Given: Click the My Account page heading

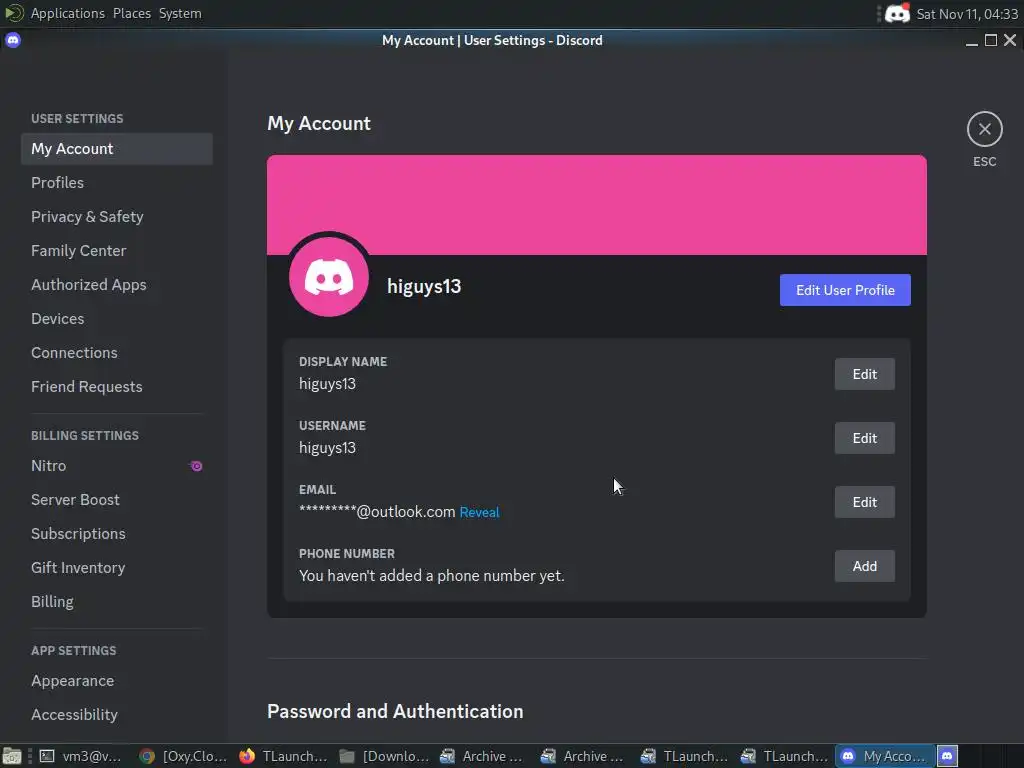Looking at the screenshot, I should (319, 123).
